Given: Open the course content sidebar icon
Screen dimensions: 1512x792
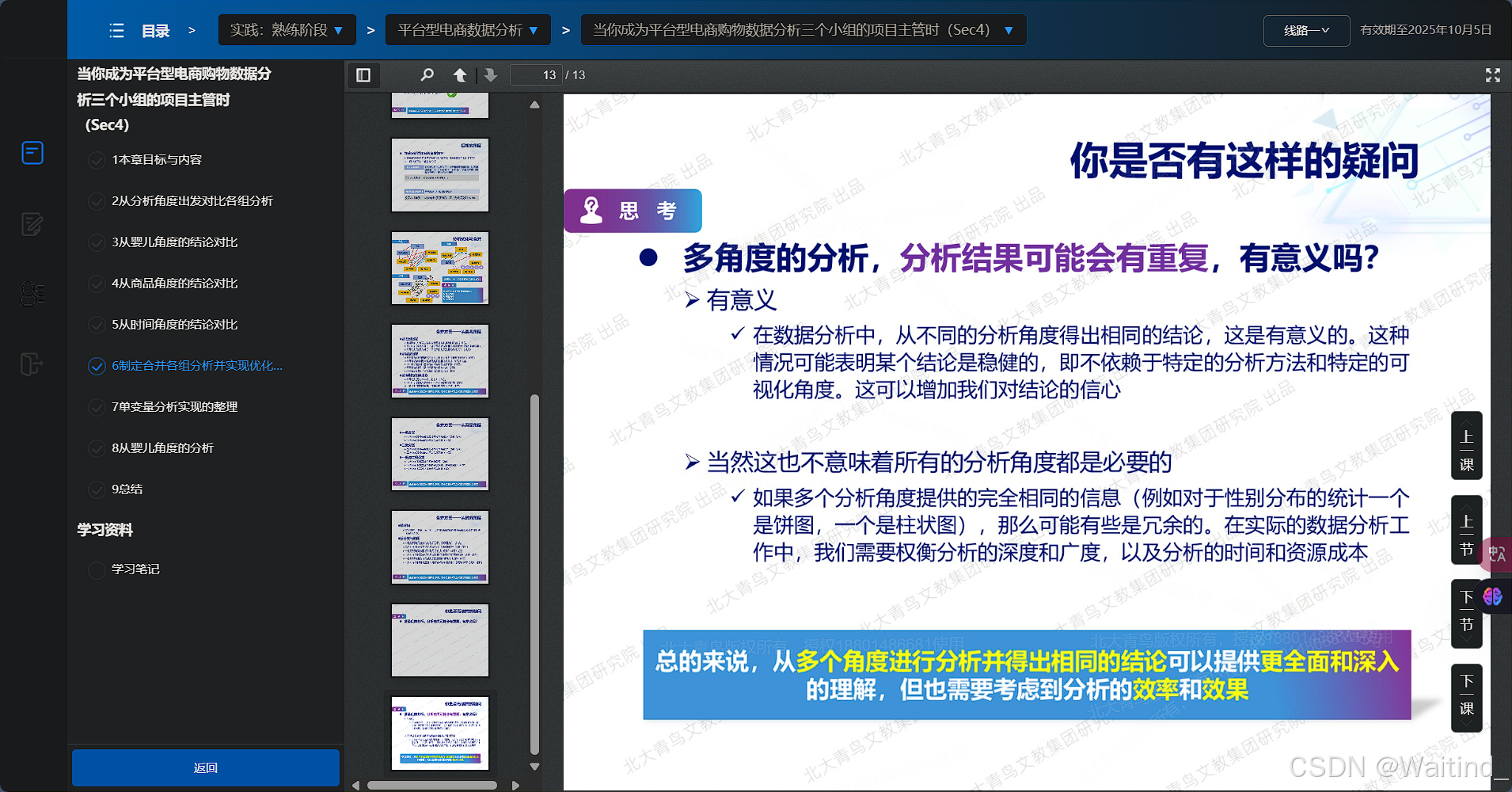Looking at the screenshot, I should click(32, 152).
